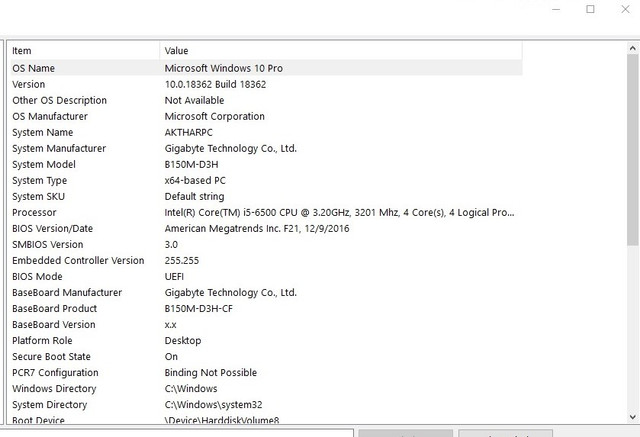Select value 255.255
Image resolution: width=640 pixels, height=437 pixels.
[x=182, y=260]
